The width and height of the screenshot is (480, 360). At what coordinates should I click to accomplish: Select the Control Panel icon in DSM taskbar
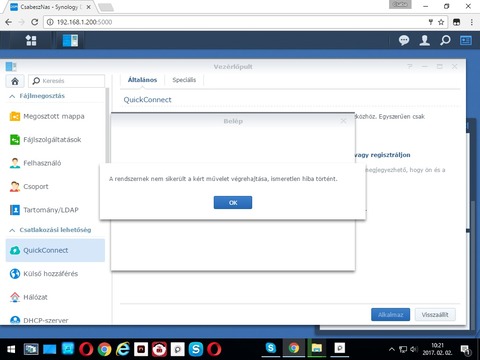(70, 40)
